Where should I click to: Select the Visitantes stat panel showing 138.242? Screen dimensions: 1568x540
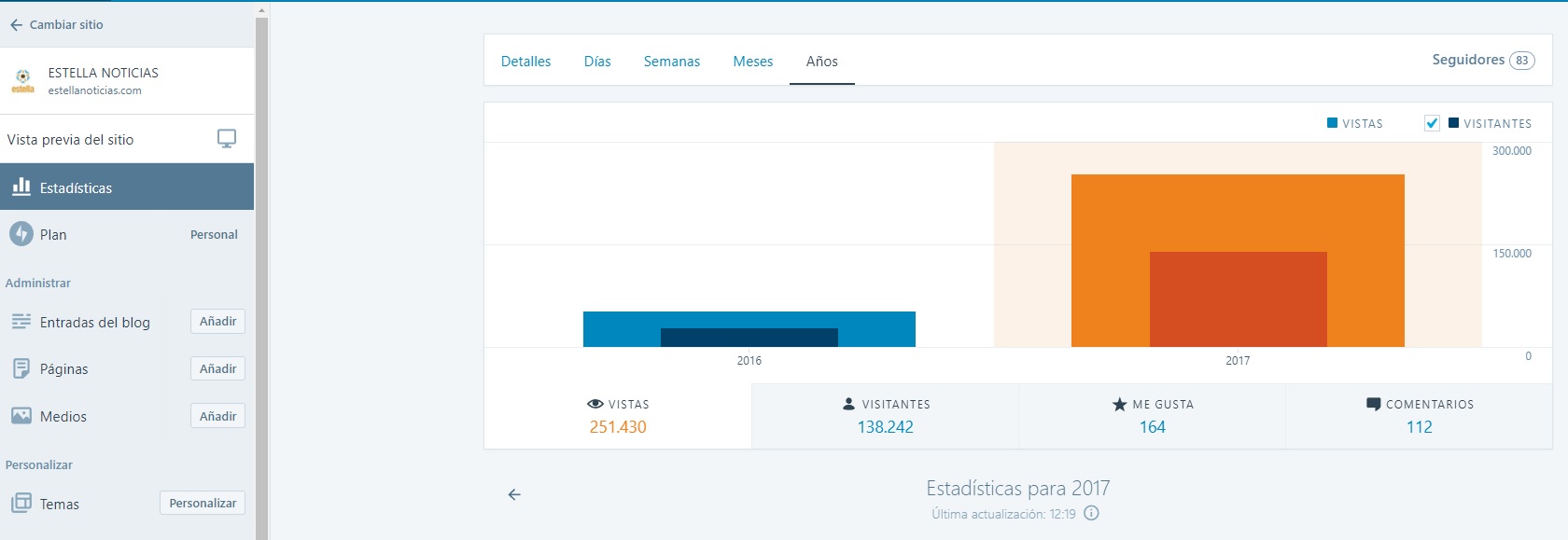885,417
